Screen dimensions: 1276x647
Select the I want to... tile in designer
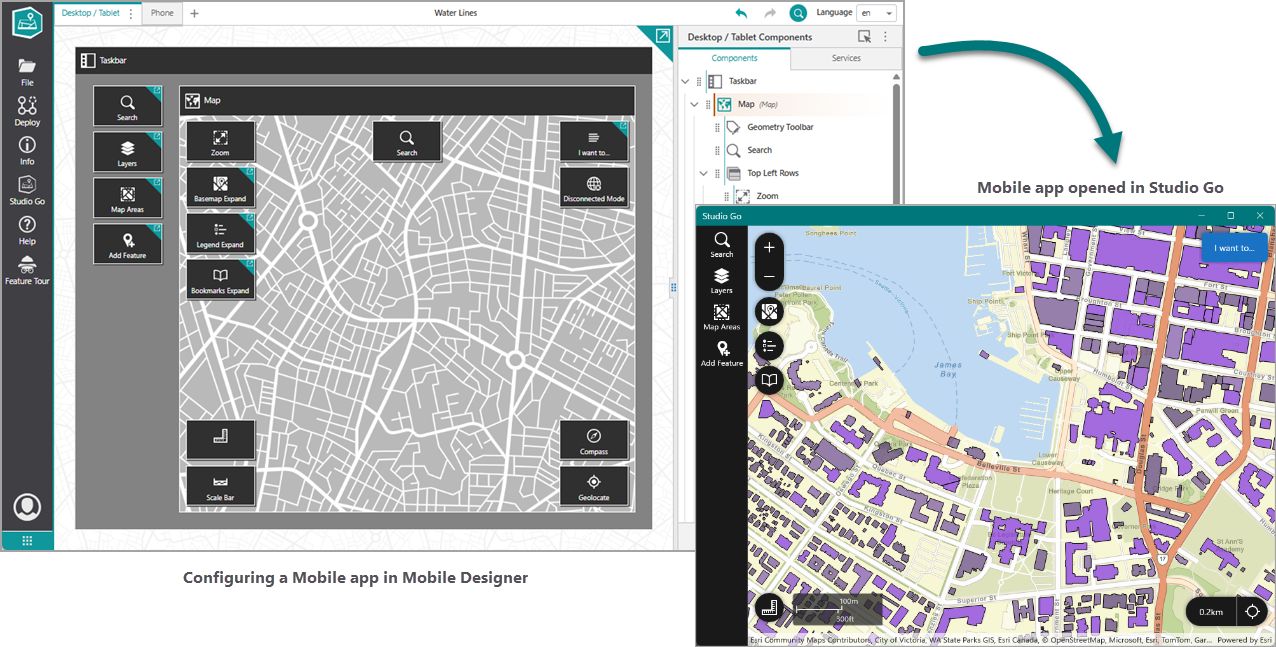pos(594,141)
